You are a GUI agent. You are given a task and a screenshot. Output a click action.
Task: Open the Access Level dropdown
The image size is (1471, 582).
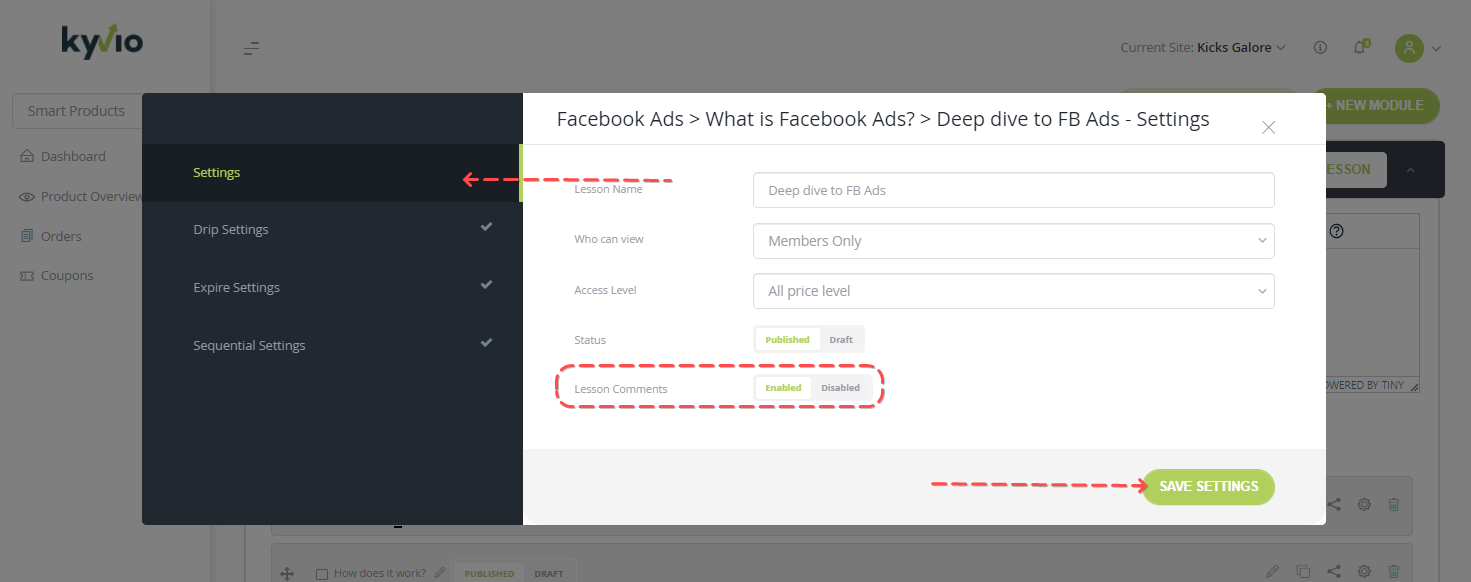pos(1013,291)
